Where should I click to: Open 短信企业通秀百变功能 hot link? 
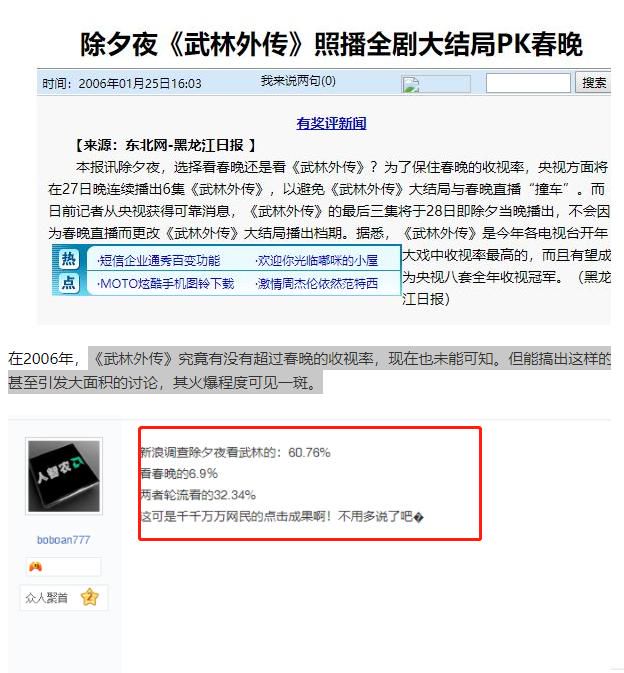point(159,261)
